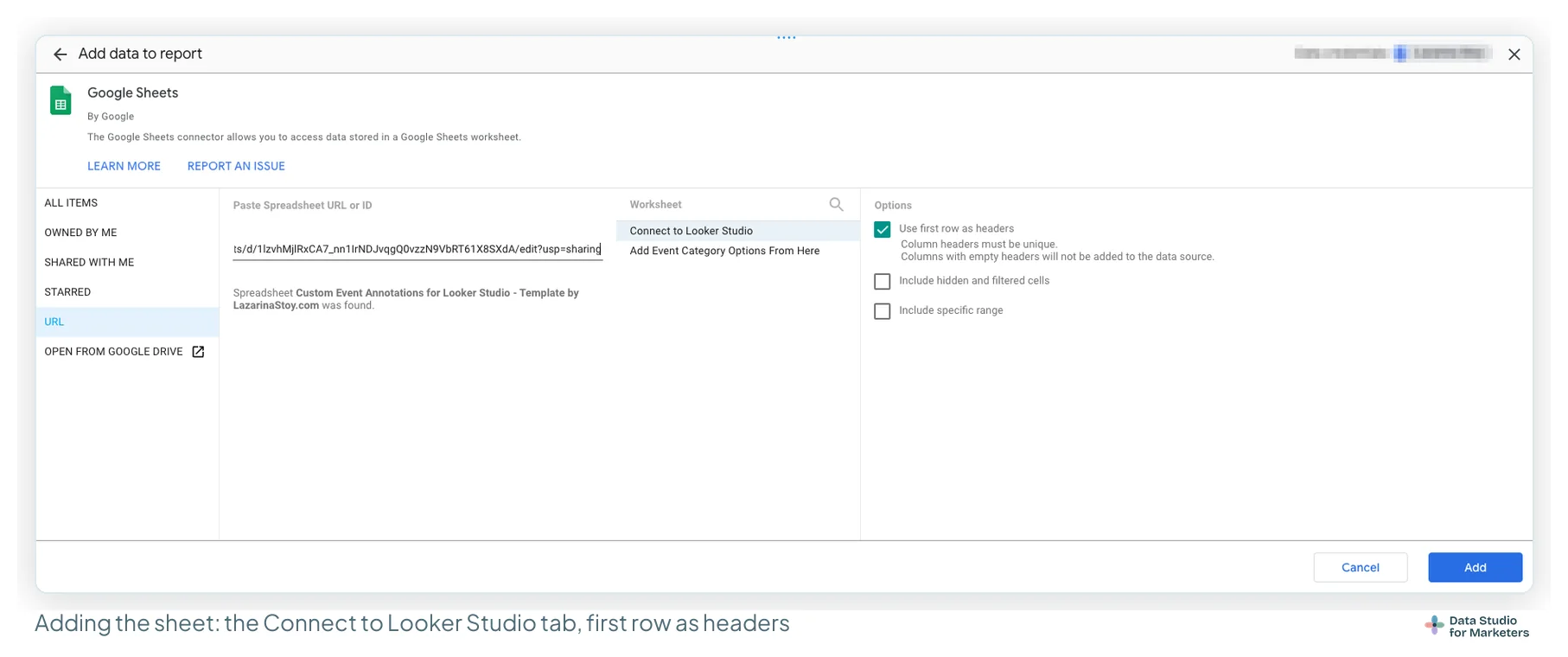Enable Include specific range checkbox

pos(882,310)
